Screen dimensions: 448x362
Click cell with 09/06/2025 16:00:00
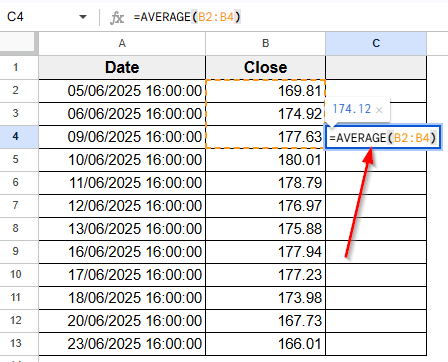(x=122, y=137)
